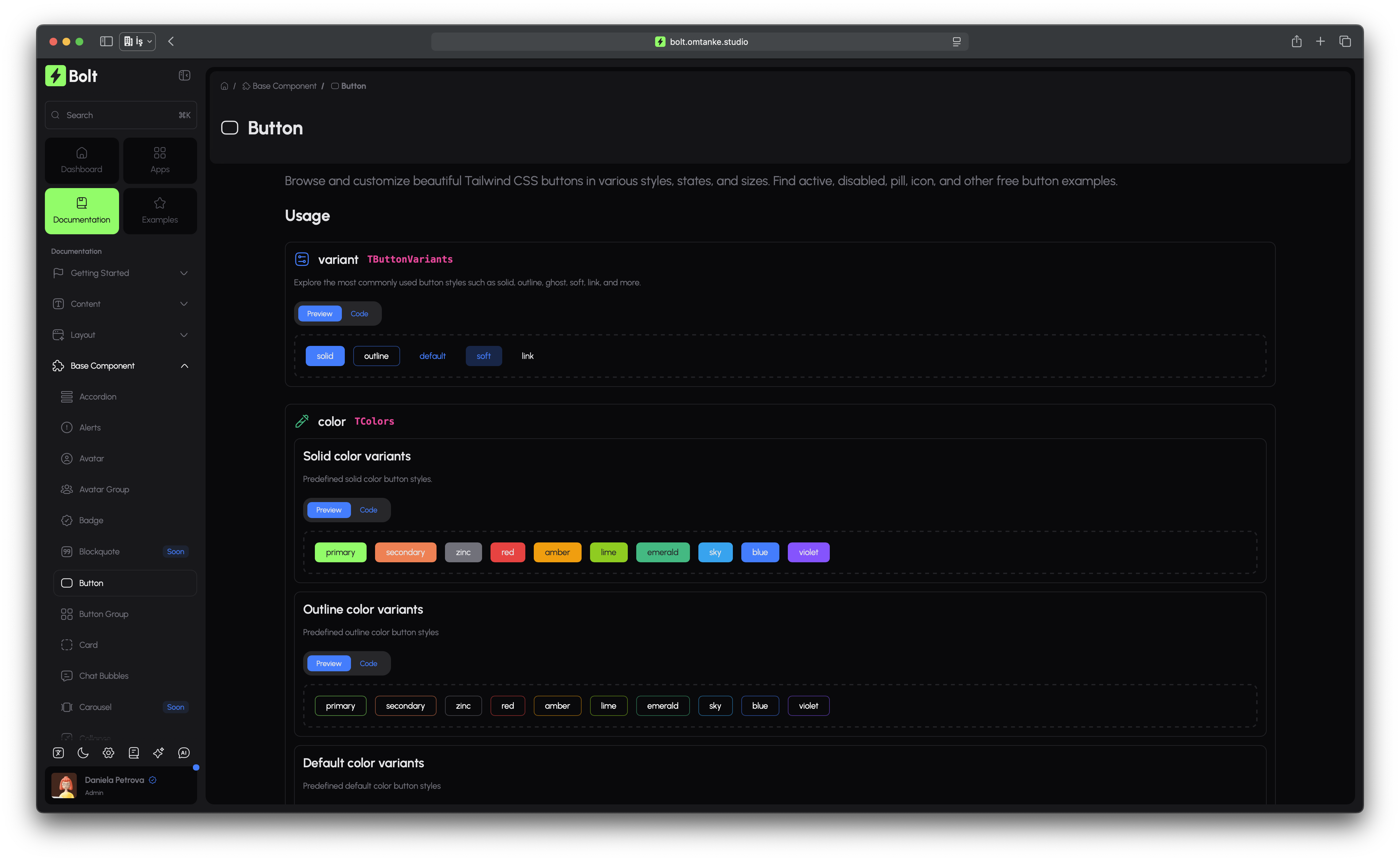Show Preview for Outline color variants
The image size is (1400, 861).
[329, 663]
